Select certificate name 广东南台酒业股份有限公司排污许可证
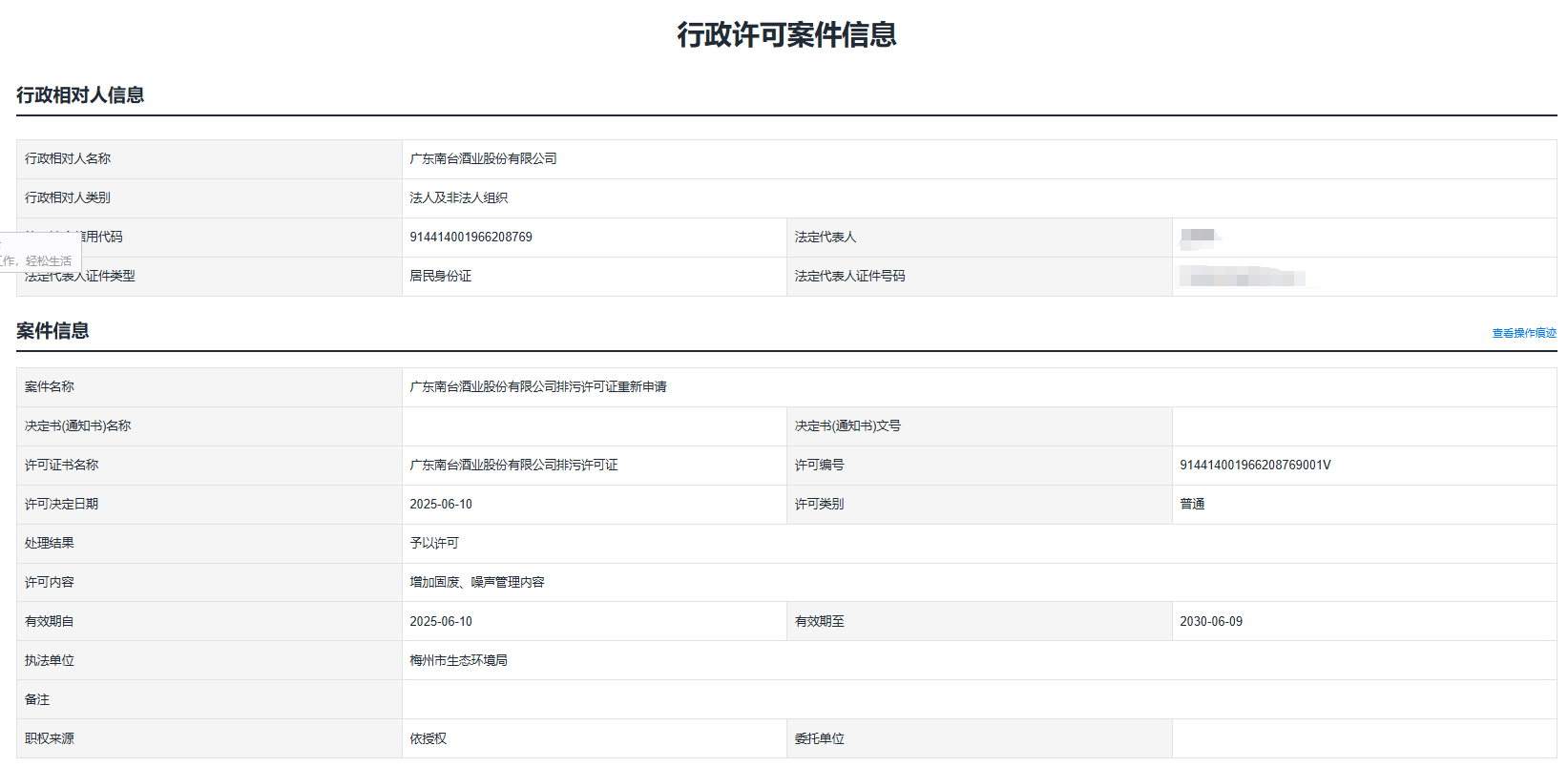This screenshot has width=1568, height=767. coord(513,466)
